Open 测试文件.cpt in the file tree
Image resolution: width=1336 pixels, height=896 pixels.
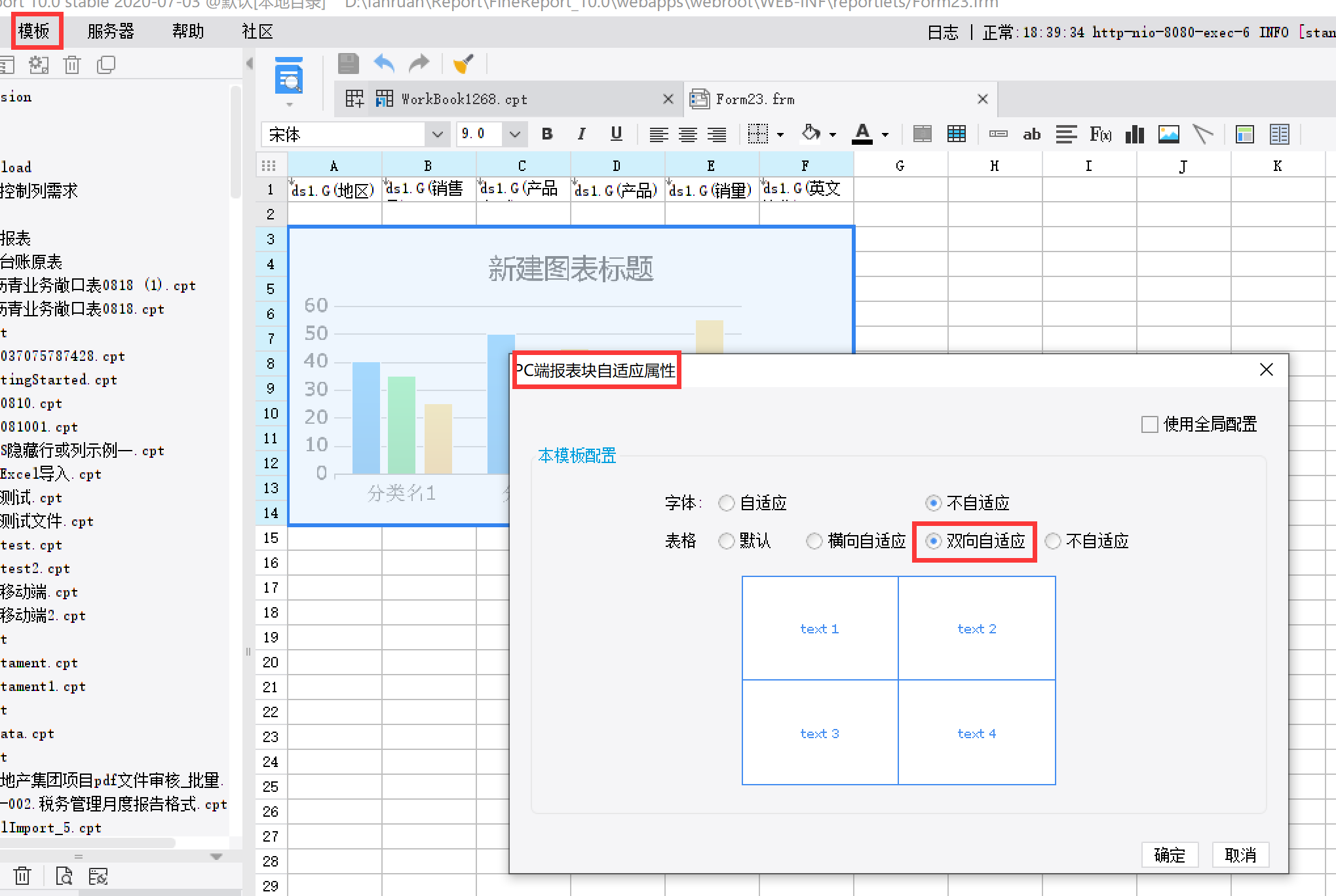point(47,521)
